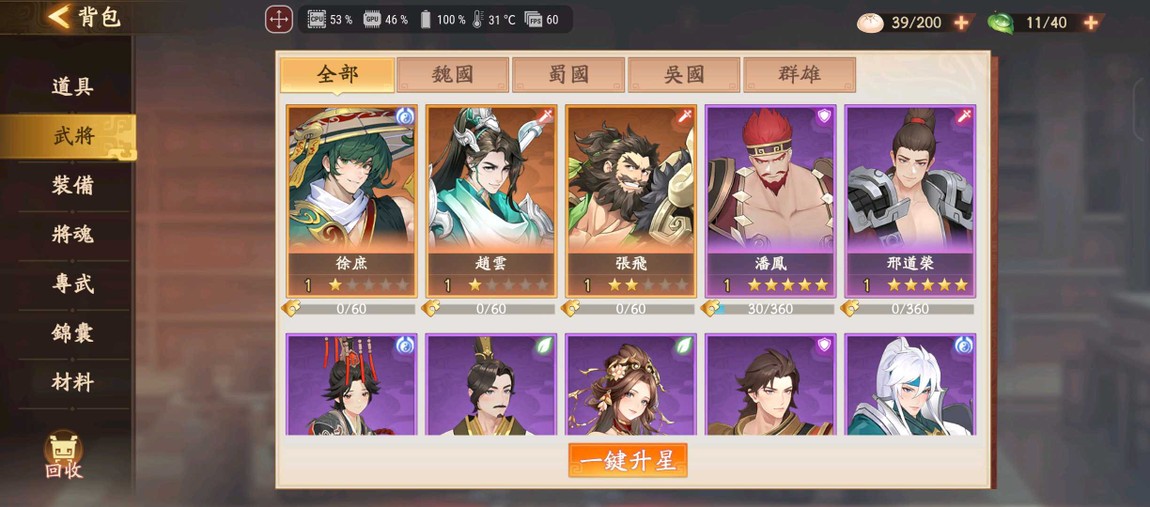The image size is (1150, 507).
Task: Select the 趙雲 hero card
Action: click(491, 201)
